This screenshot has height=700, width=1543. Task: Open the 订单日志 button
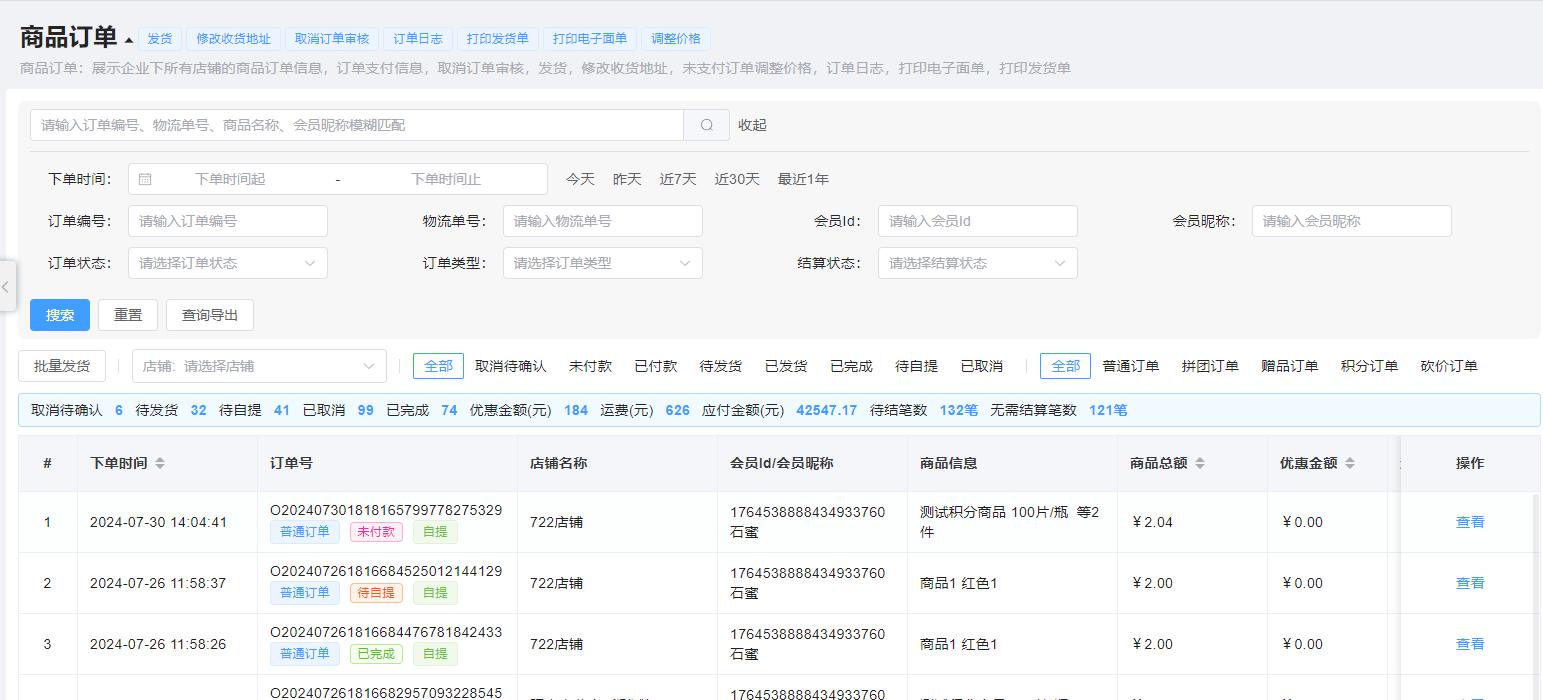[418, 39]
